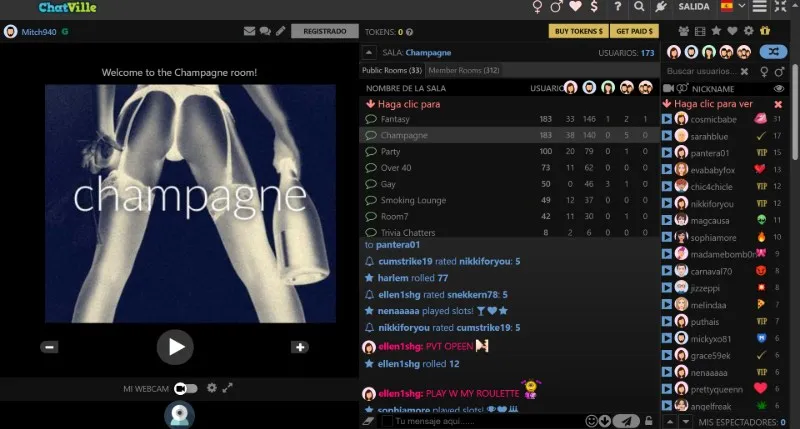
Task: Open the film strip videos icon
Action: click(700, 31)
